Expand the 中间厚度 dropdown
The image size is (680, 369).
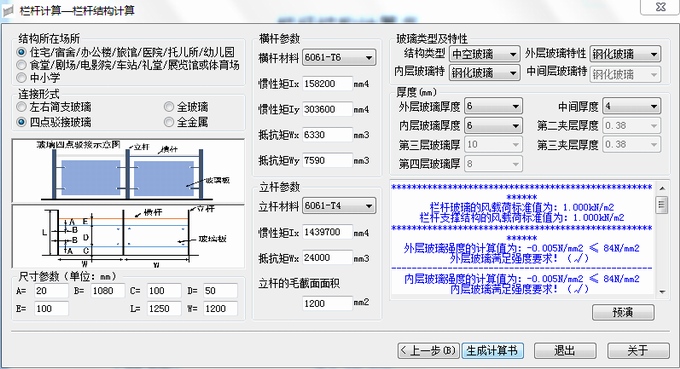[632, 106]
